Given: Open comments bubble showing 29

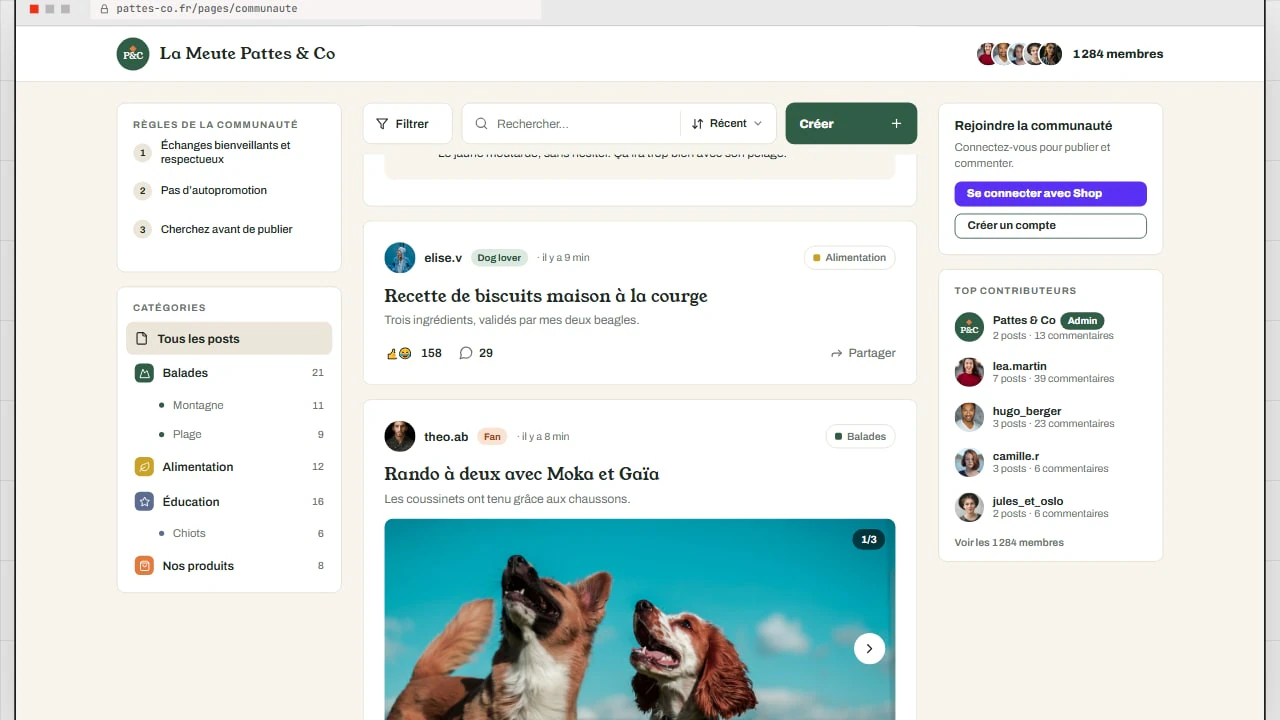Looking at the screenshot, I should tap(476, 353).
